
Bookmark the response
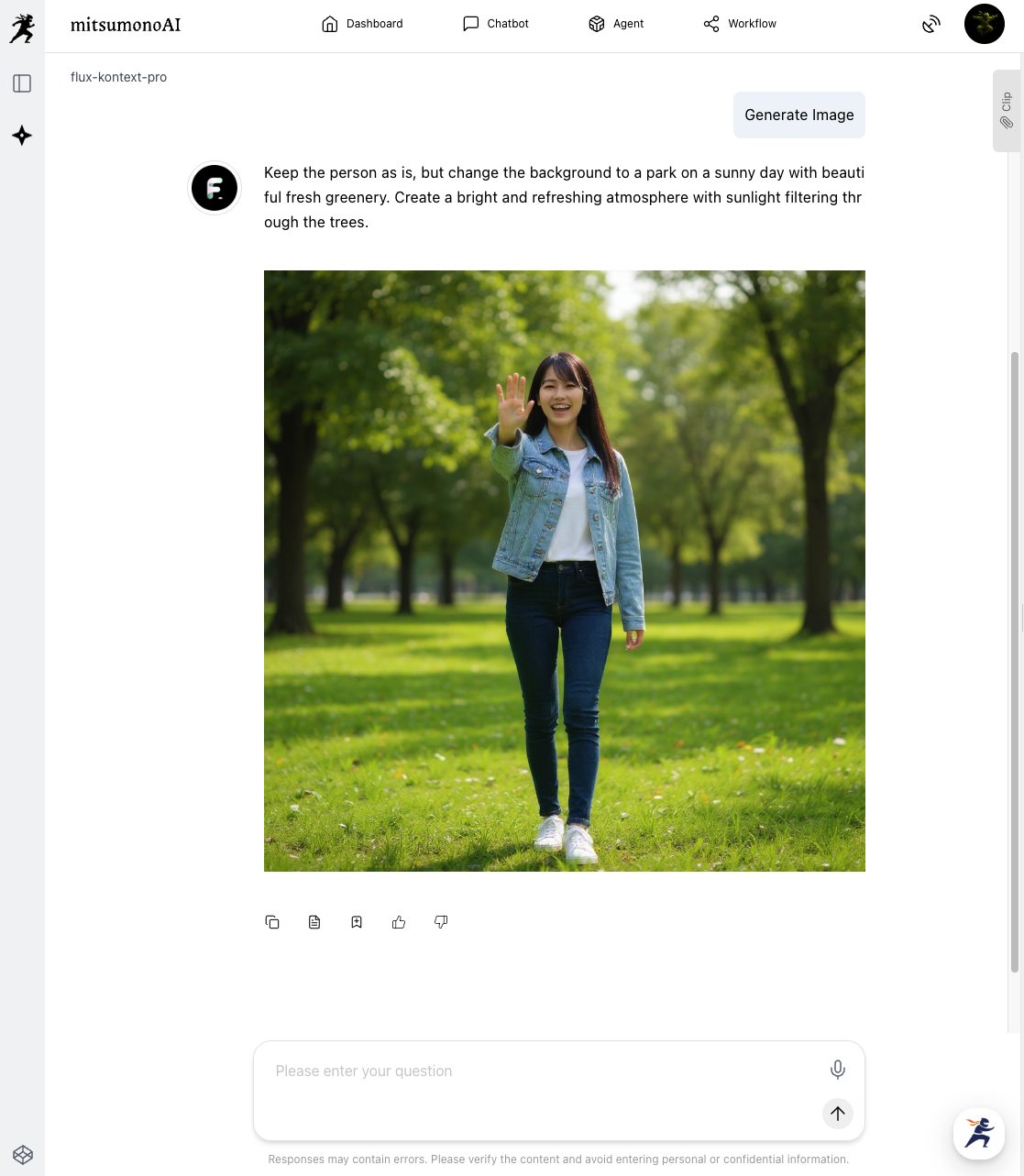coord(357,922)
